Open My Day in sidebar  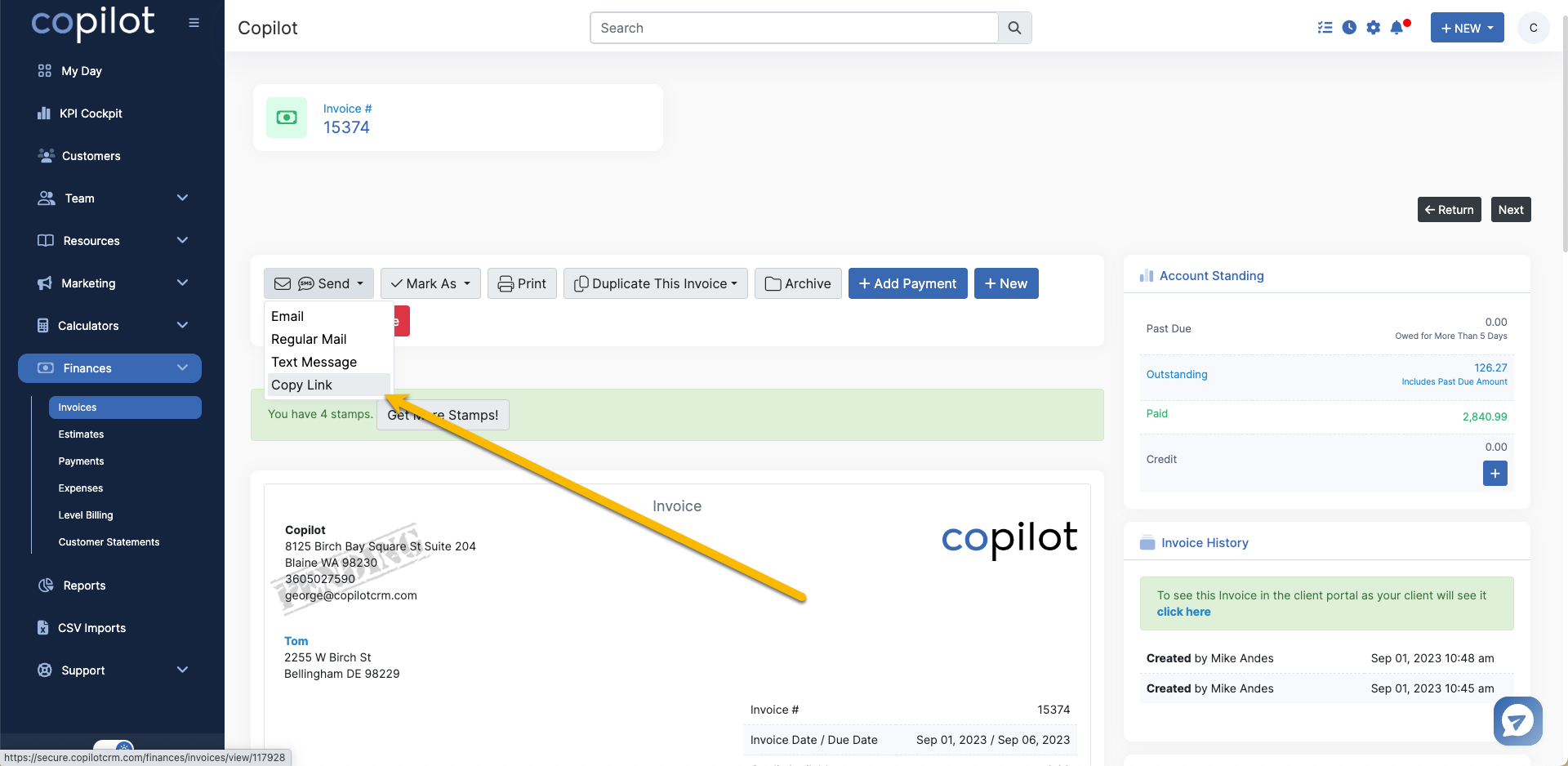81,71
